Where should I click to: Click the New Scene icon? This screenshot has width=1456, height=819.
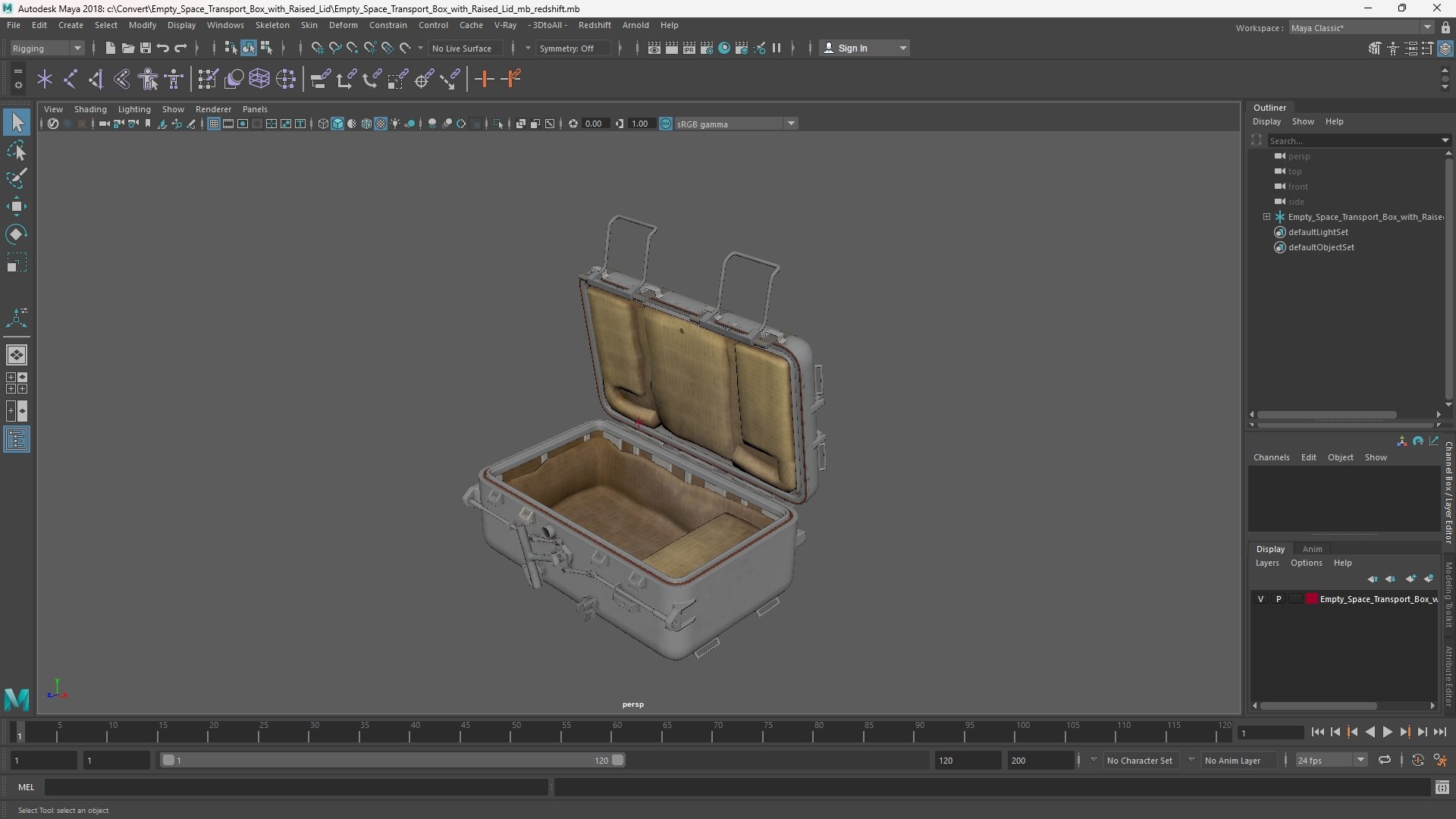click(110, 48)
